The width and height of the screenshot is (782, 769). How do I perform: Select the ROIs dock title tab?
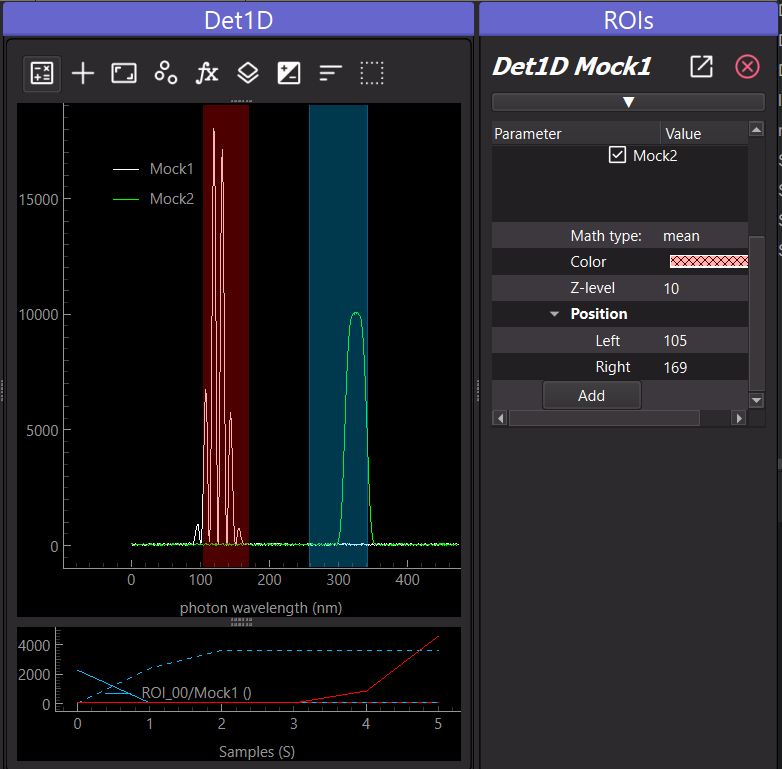point(628,20)
